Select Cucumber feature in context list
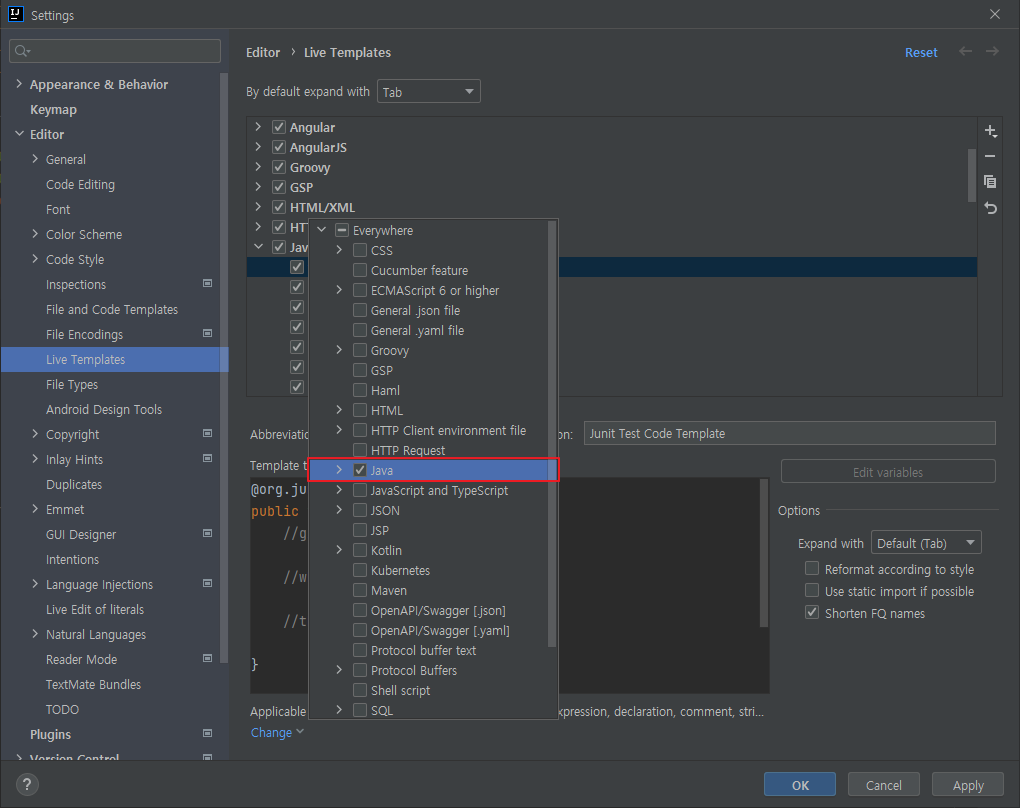Image resolution: width=1020 pixels, height=808 pixels. point(419,270)
